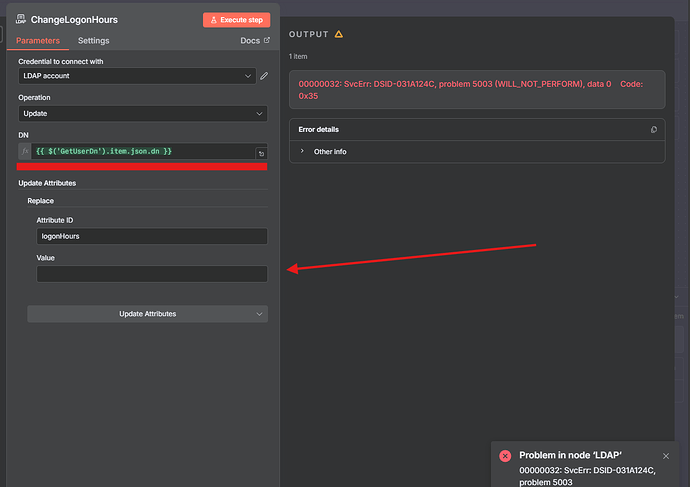This screenshot has width=690, height=487.
Task: Switch to the Settings tab
Action: [93, 41]
